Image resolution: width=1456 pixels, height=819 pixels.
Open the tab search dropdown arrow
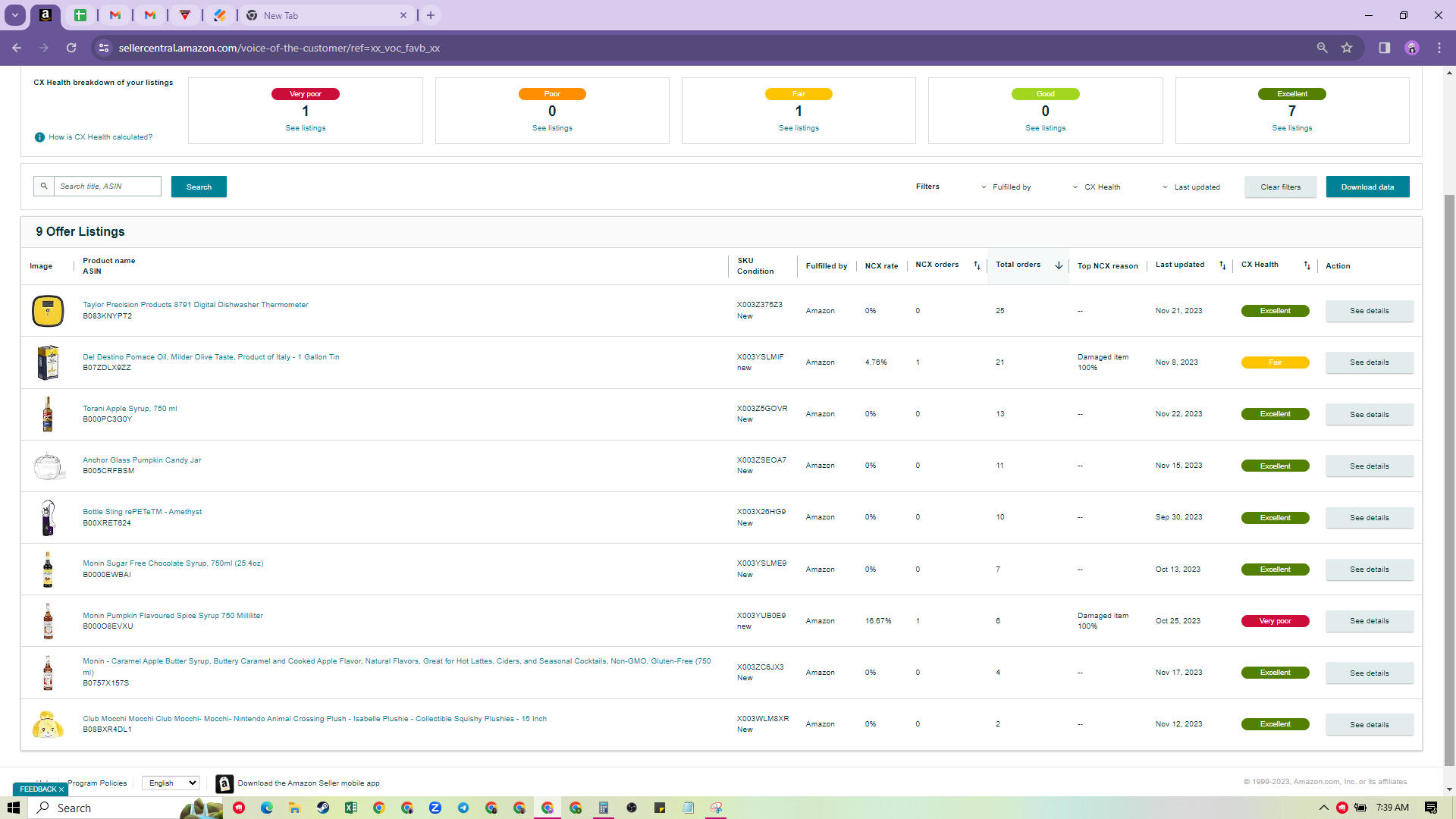point(15,15)
